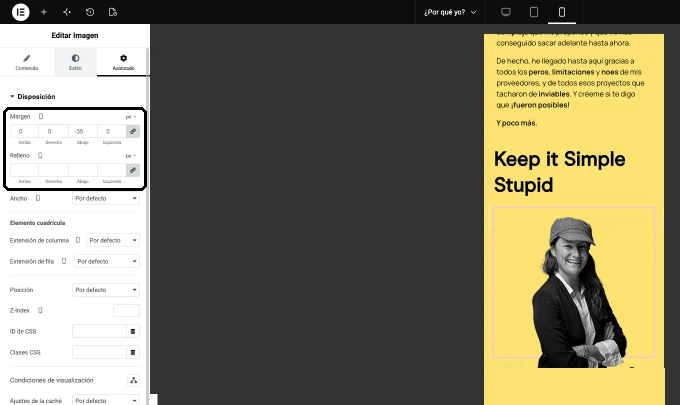Viewport: 680px width, 405px height.
Task: Change Margen unit selector
Action: pos(131,117)
